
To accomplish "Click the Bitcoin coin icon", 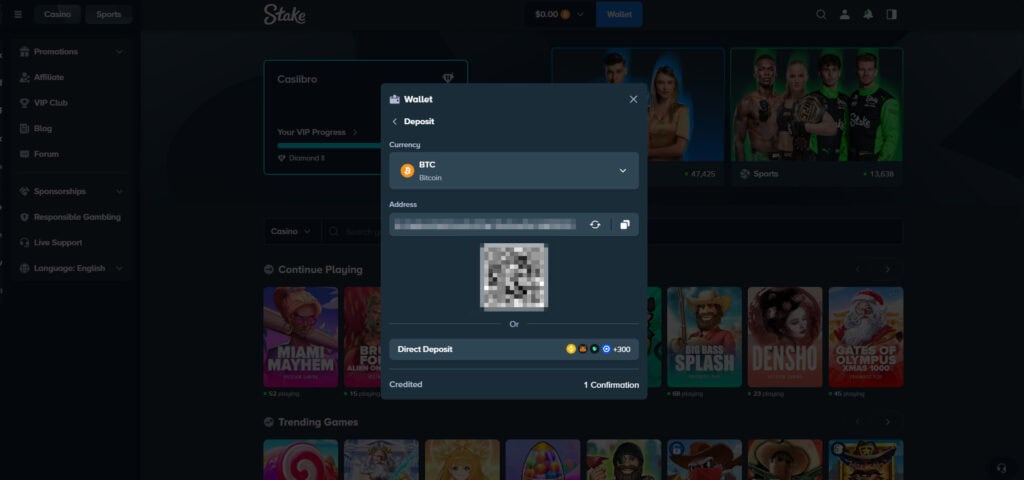I will tap(408, 171).
